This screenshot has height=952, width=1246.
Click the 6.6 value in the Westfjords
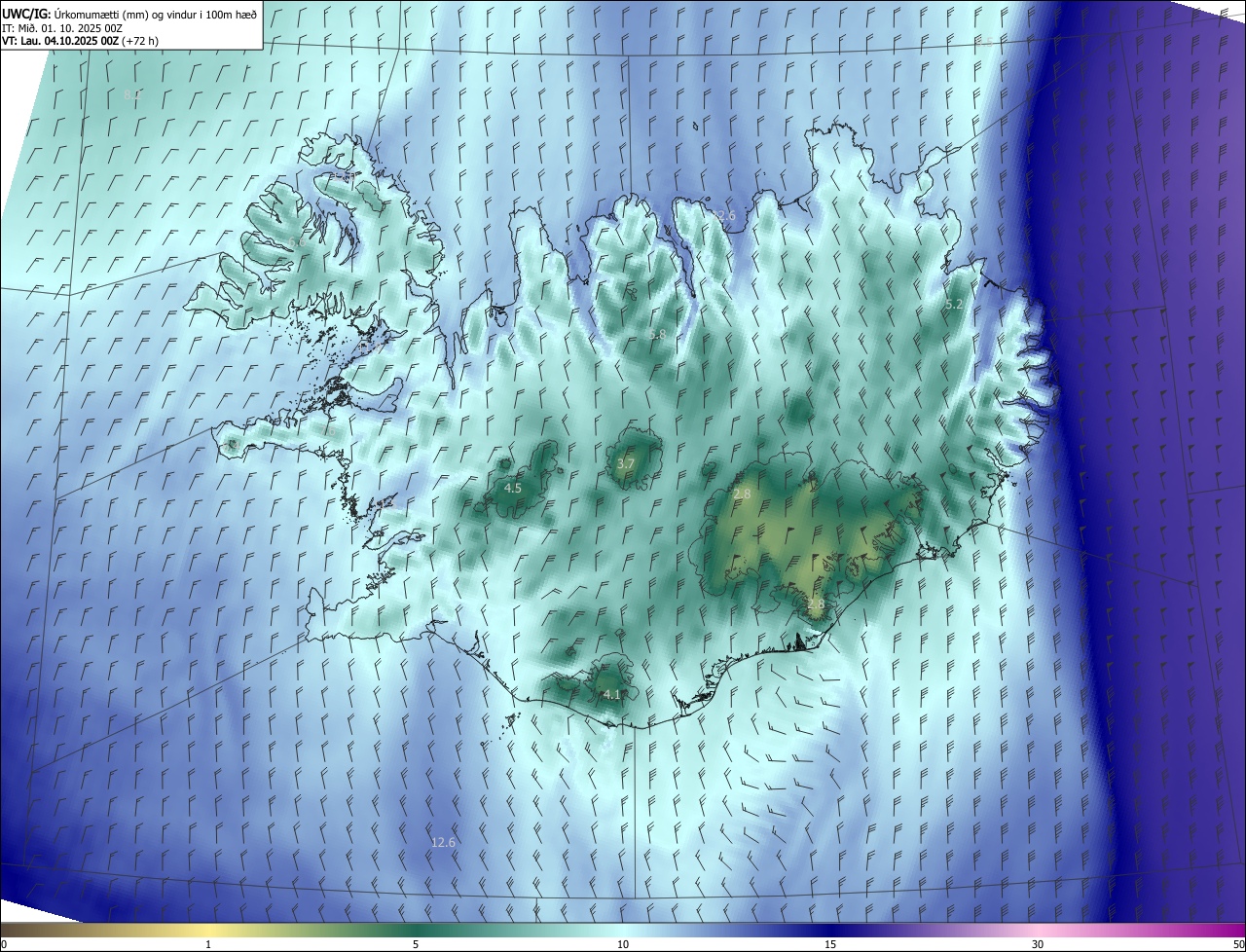[295, 241]
